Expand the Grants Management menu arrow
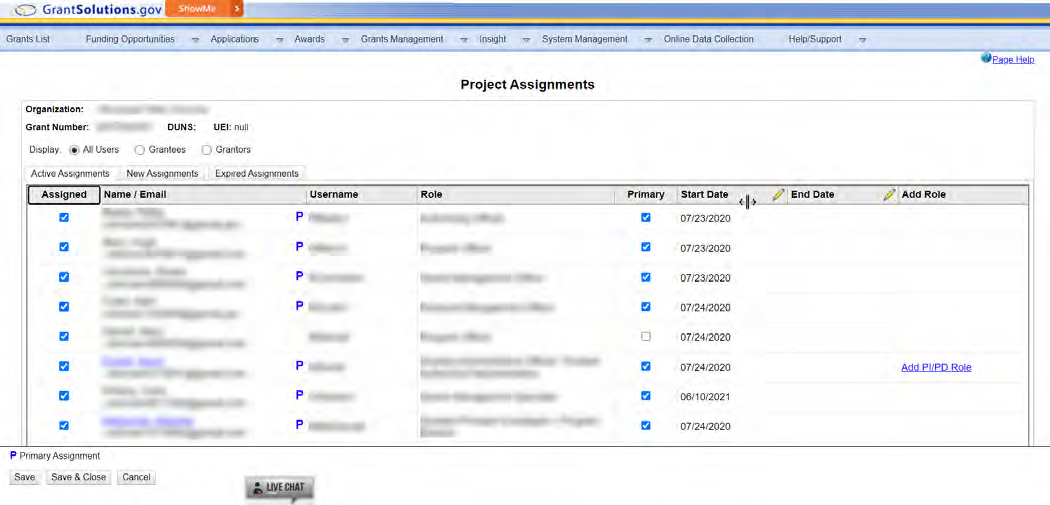Screen dimensions: 1050x505 coord(463,40)
